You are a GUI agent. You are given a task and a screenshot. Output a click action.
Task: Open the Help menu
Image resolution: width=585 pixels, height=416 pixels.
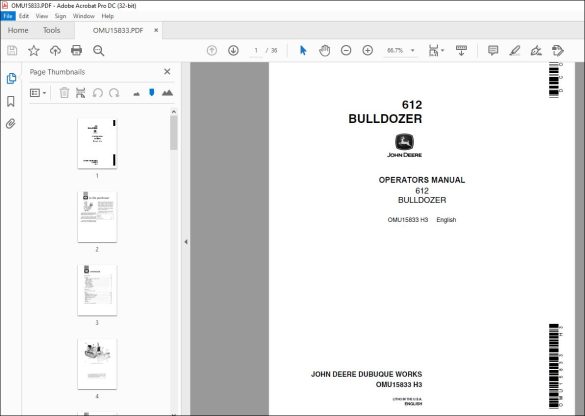(107, 16)
